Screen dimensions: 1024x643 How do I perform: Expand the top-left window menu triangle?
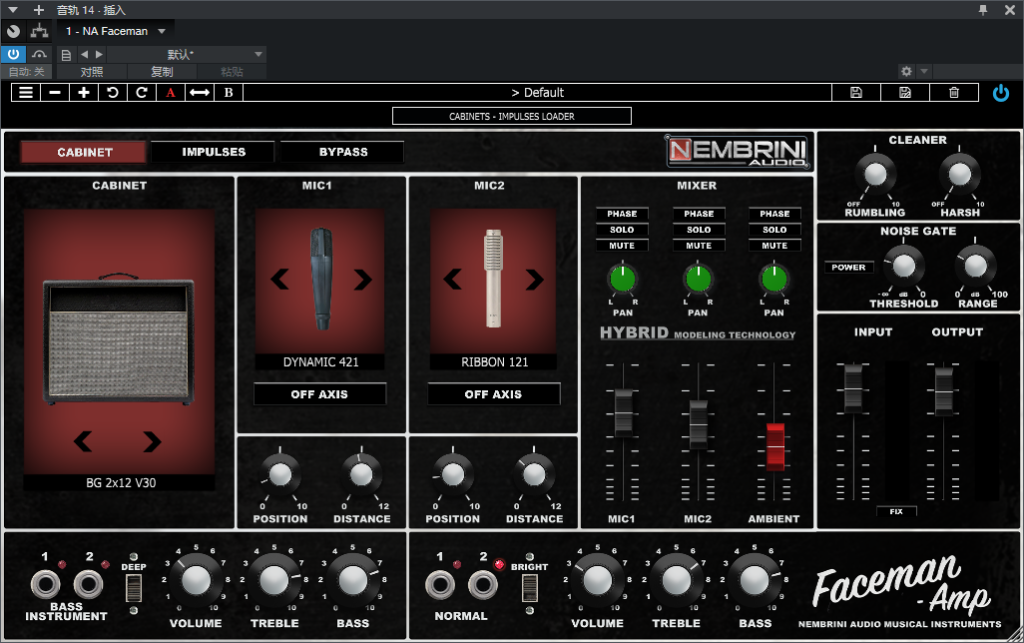tap(12, 10)
